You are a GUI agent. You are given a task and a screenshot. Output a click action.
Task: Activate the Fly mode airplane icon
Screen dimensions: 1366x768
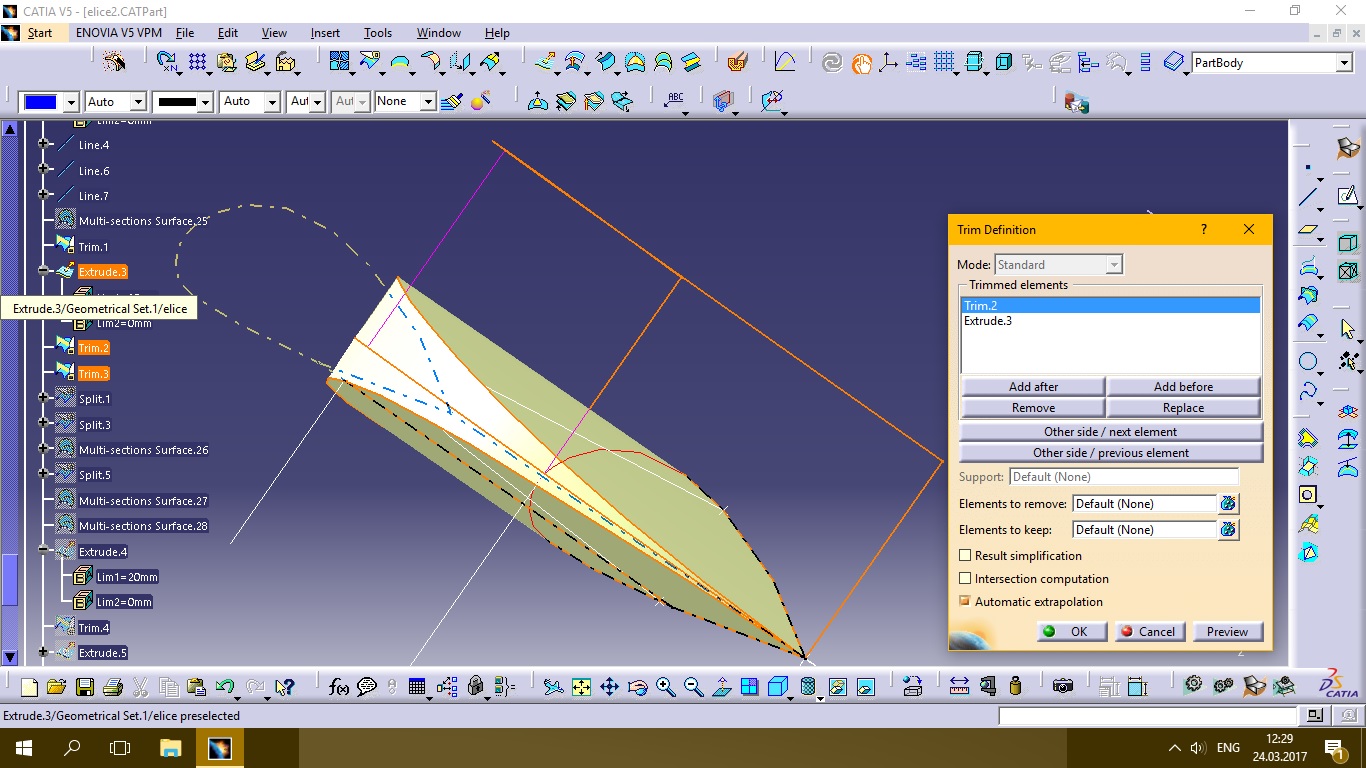click(x=553, y=687)
